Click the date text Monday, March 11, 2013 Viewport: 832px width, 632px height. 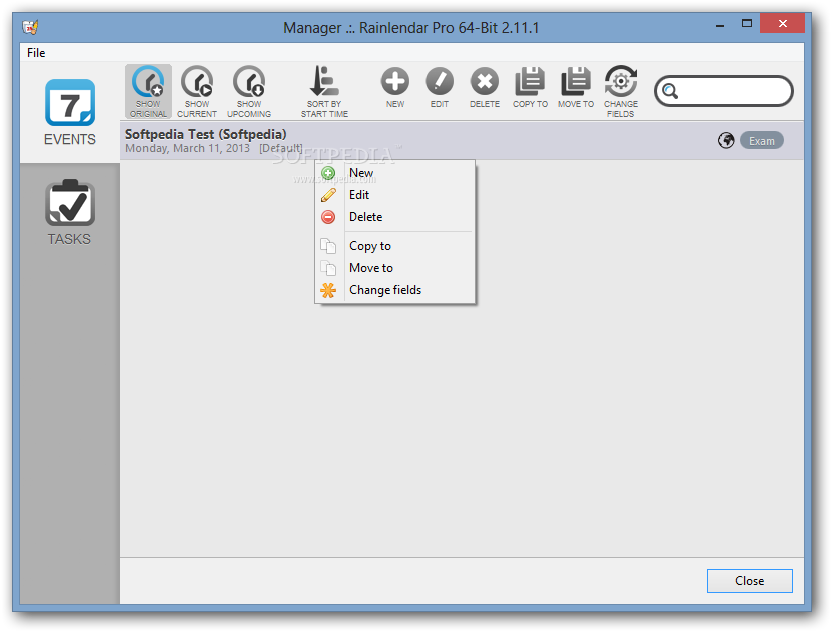187,148
